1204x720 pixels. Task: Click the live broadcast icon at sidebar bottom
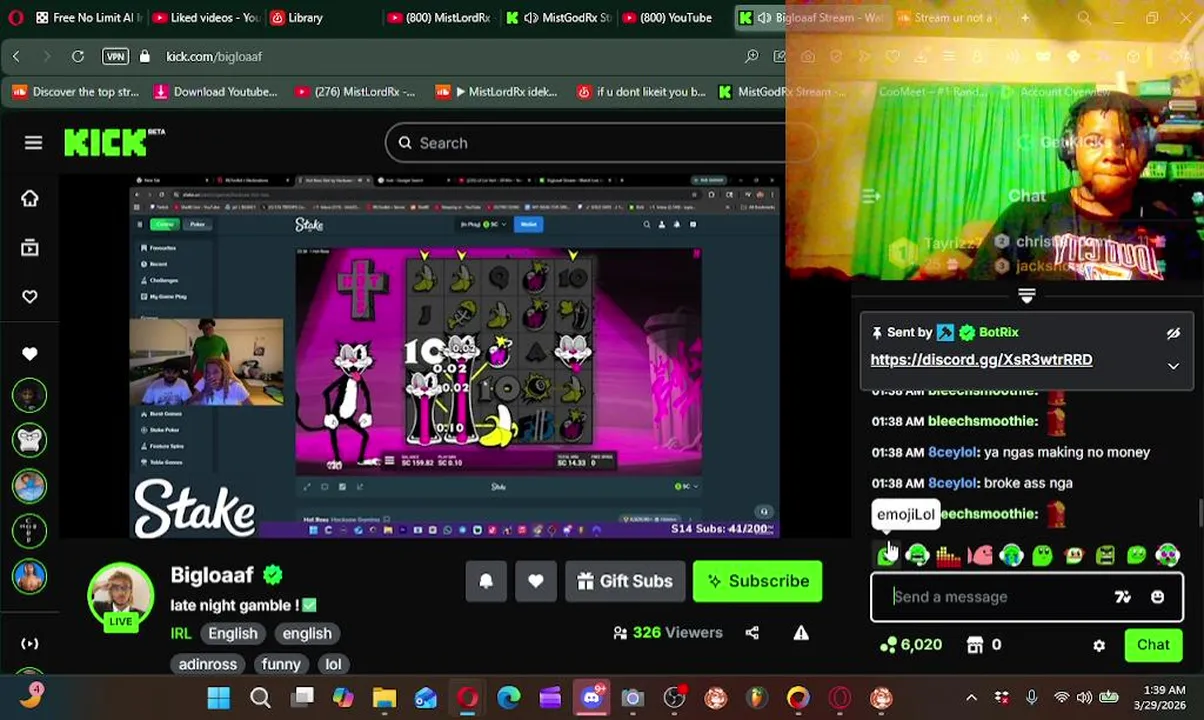(x=30, y=644)
